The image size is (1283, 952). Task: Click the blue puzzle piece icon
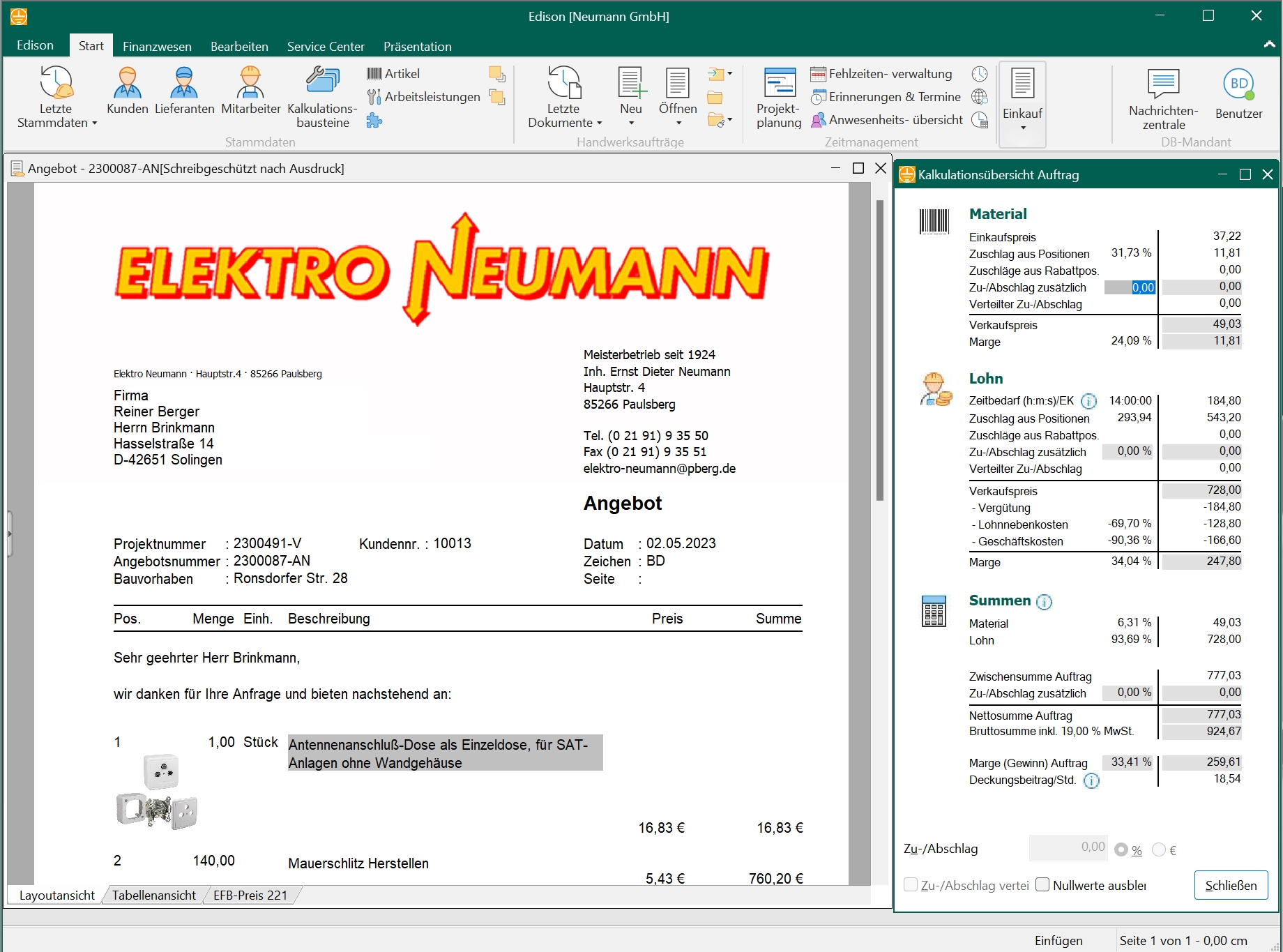click(x=374, y=121)
